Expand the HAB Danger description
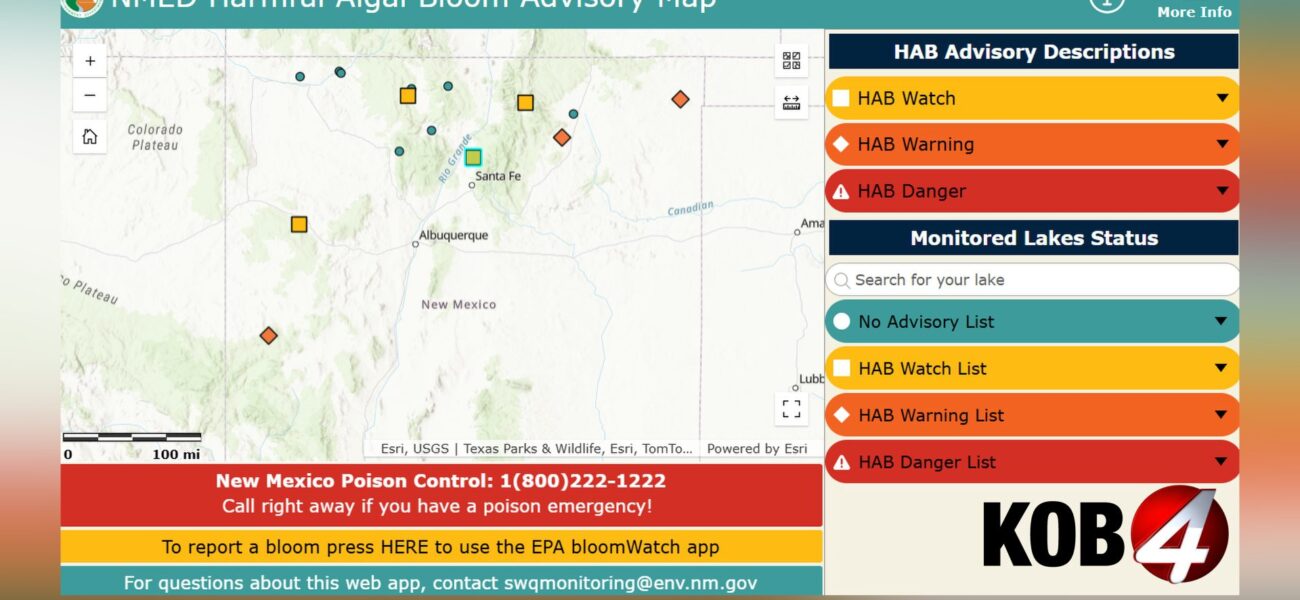Screen dimensions: 1300x600 (1032, 191)
